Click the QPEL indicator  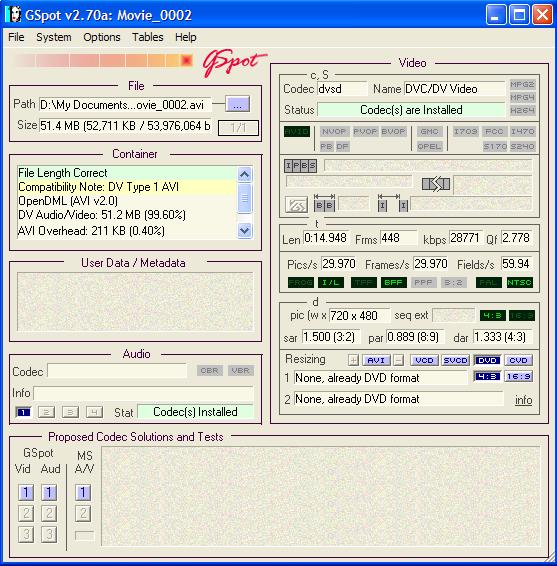pos(429,147)
